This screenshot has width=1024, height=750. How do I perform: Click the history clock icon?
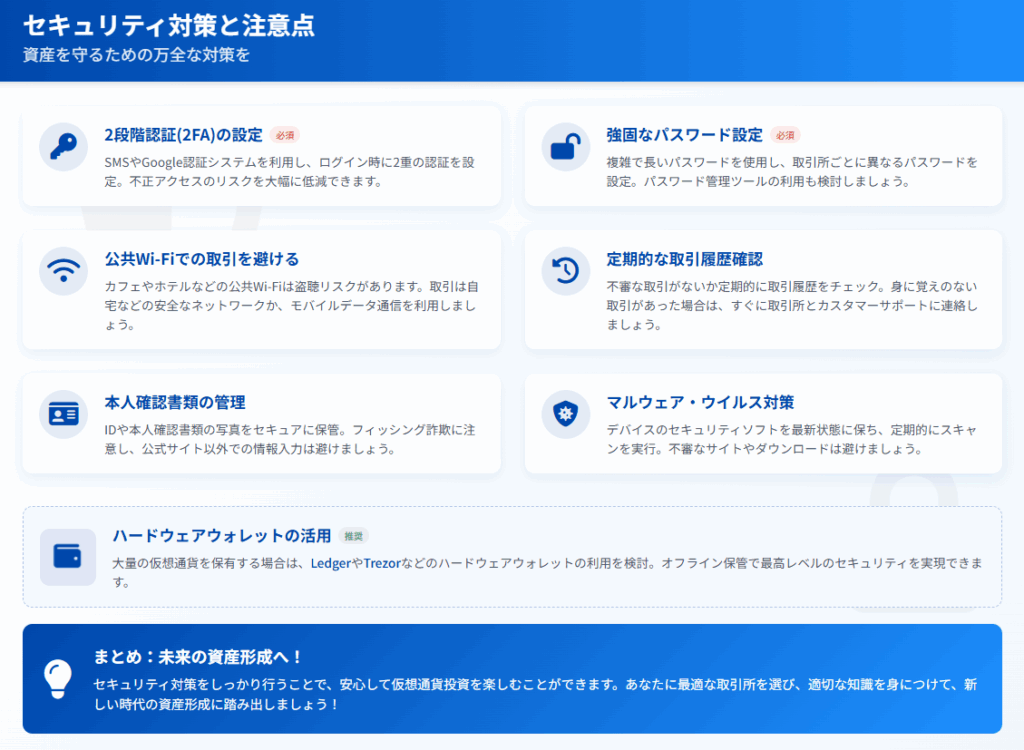[566, 271]
